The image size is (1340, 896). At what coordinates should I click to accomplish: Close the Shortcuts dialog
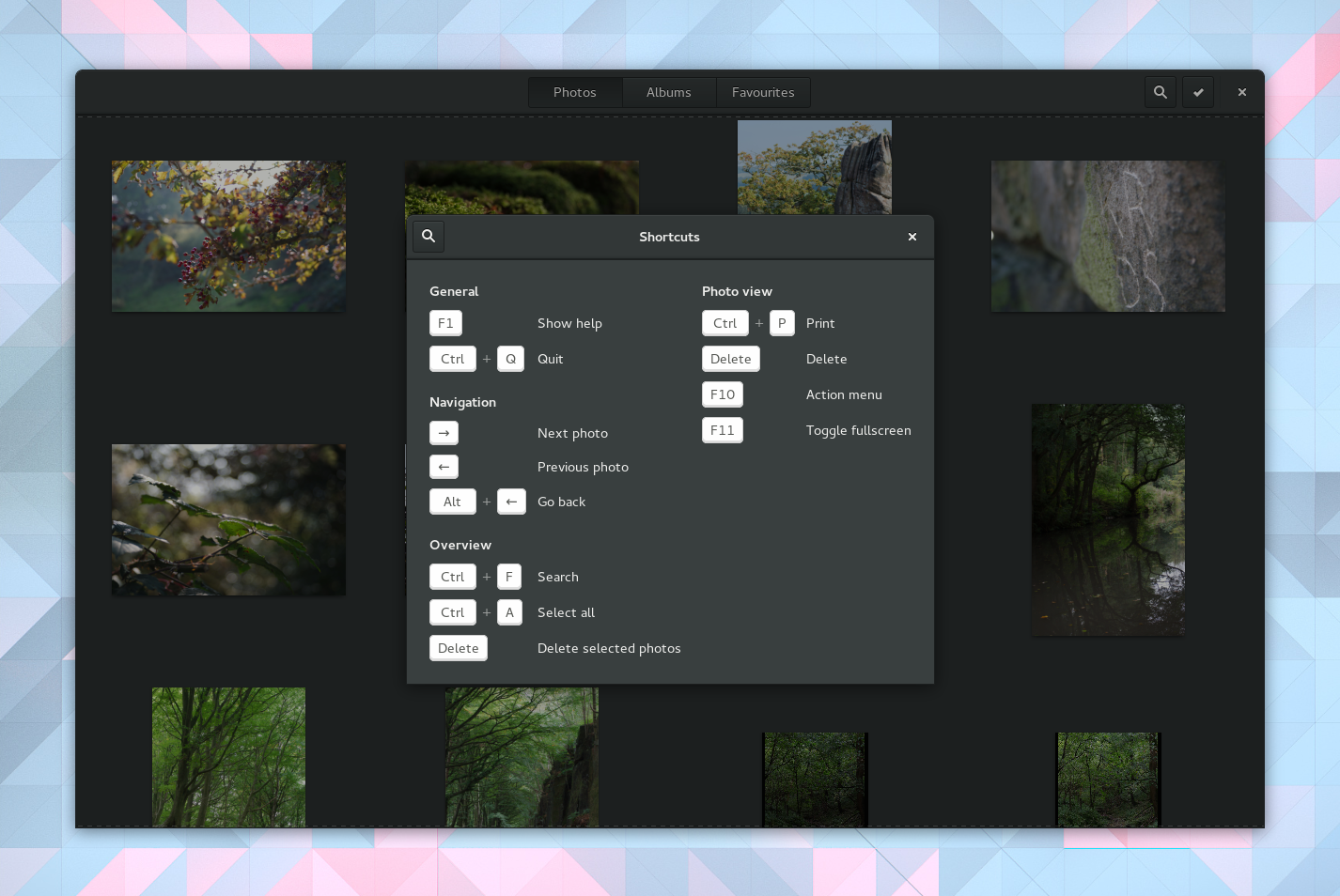click(x=912, y=237)
